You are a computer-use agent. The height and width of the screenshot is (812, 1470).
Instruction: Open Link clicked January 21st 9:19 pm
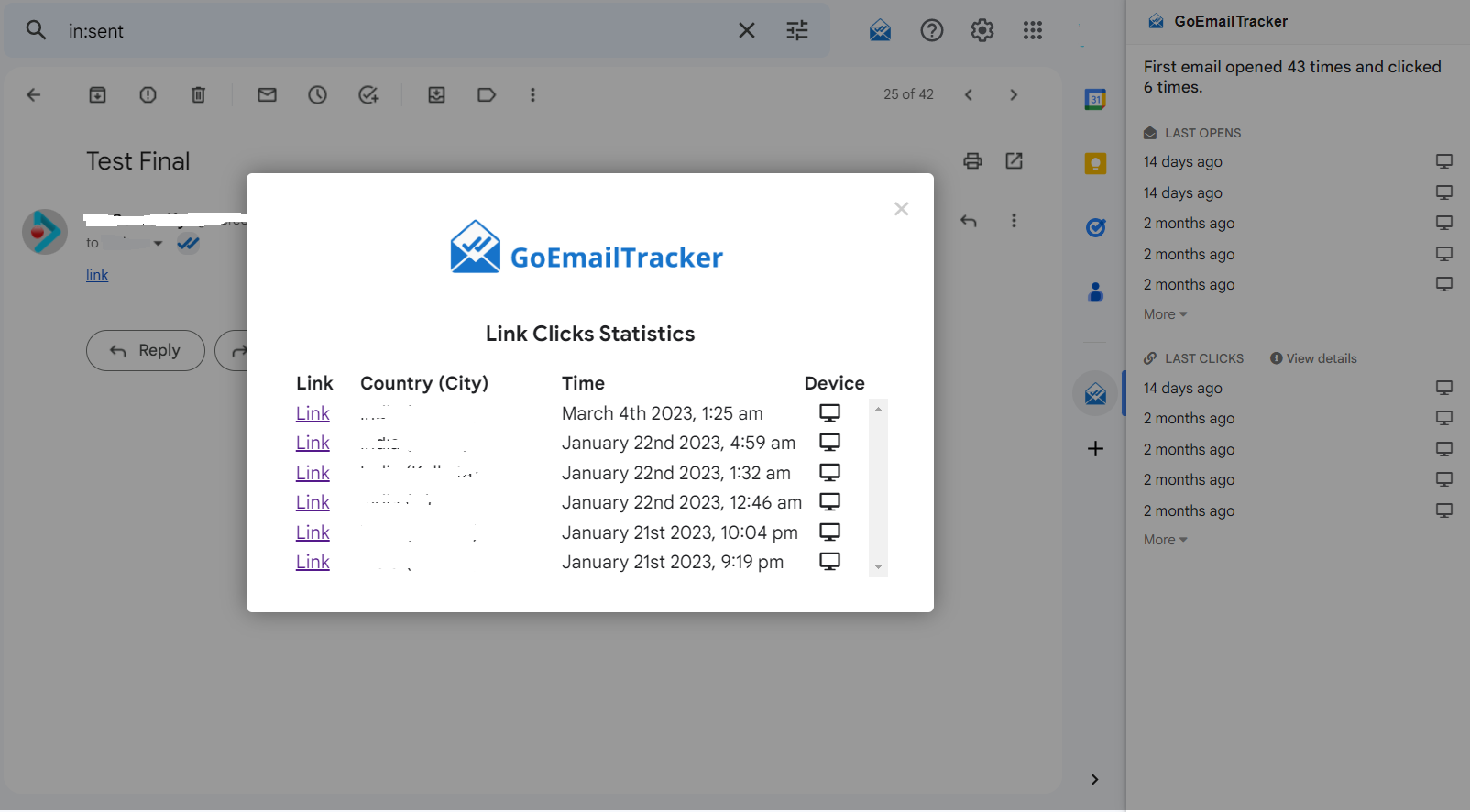tap(313, 562)
